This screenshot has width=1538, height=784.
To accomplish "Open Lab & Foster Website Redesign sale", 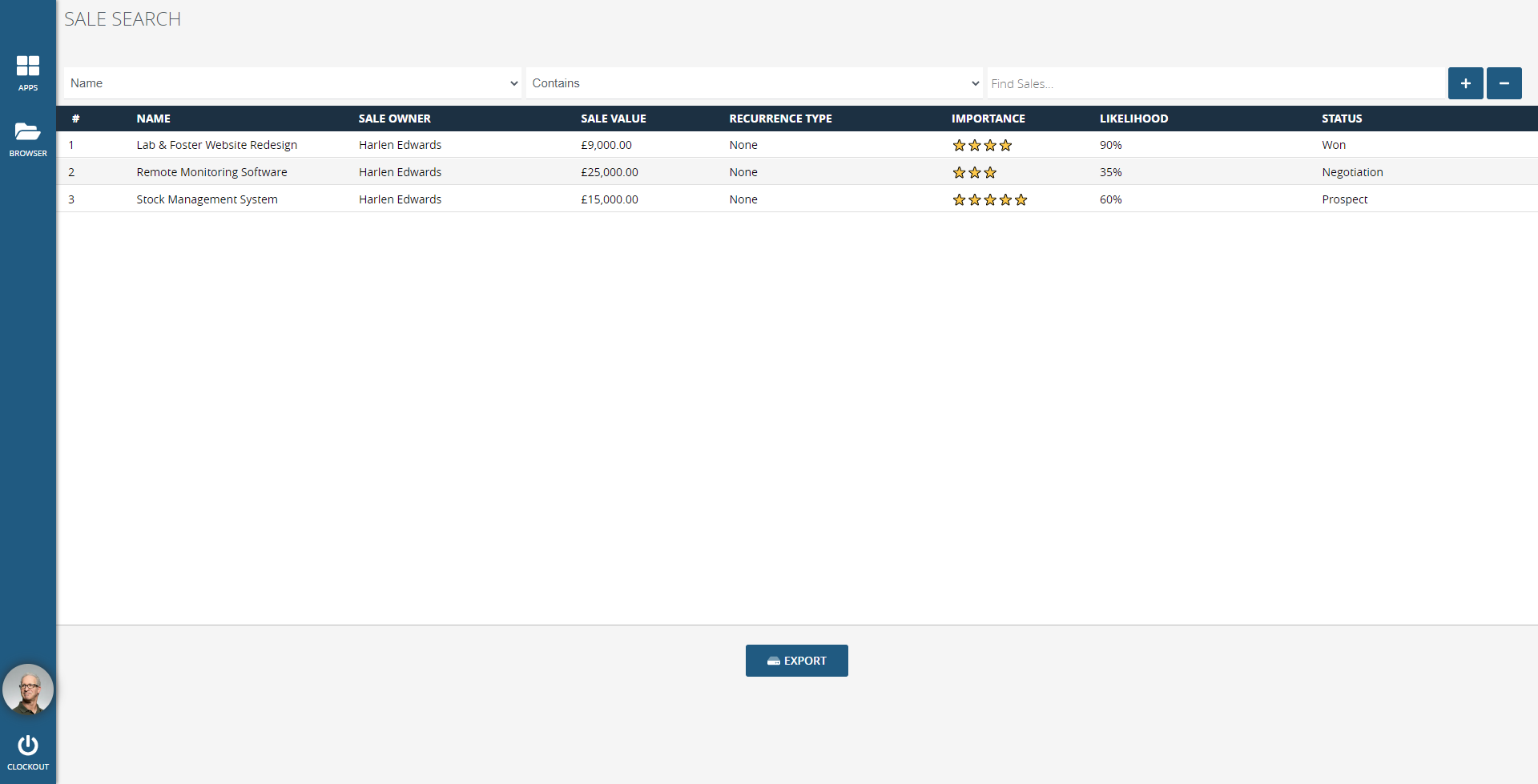I will 216,145.
